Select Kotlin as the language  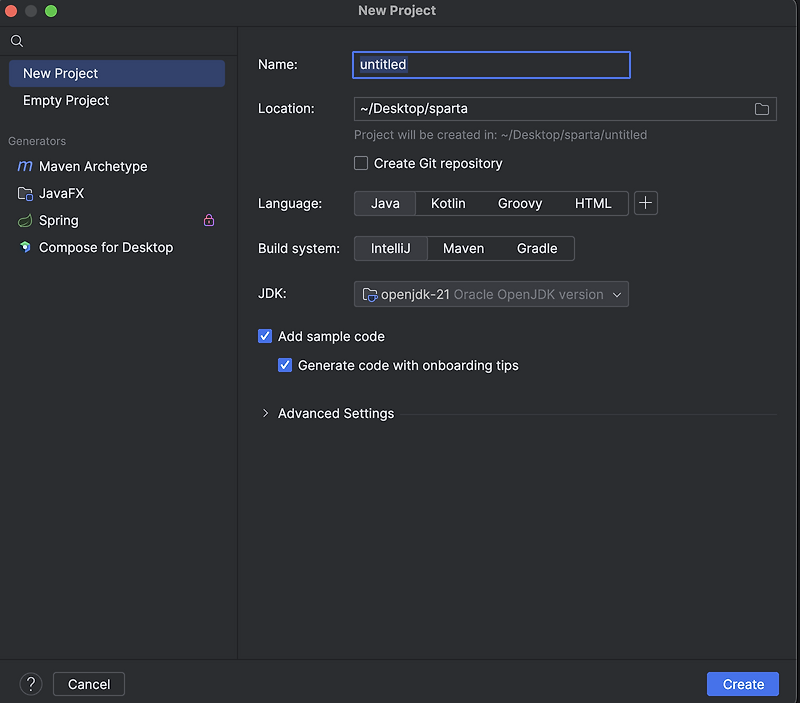[448, 203]
